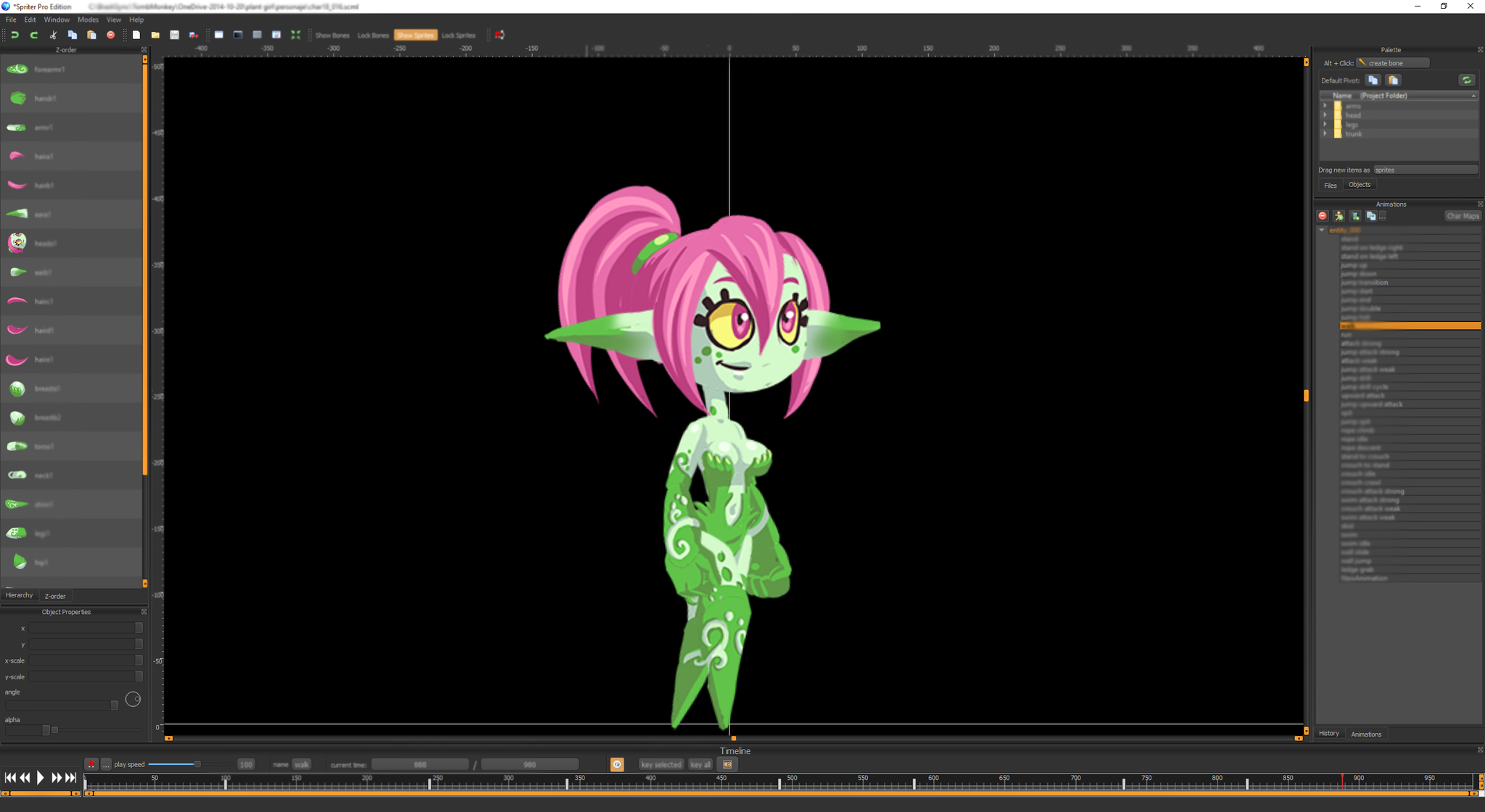Click the key all button
Screen dimensions: 1485x812
click(700, 764)
